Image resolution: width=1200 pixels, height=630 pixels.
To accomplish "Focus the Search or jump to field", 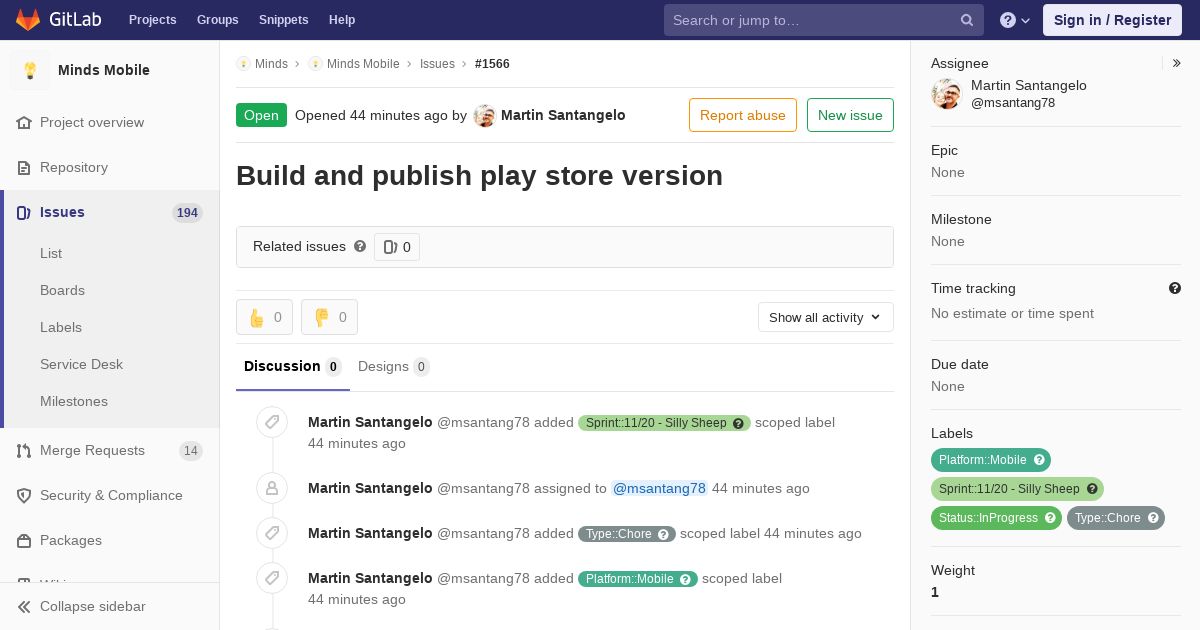I will pos(824,20).
